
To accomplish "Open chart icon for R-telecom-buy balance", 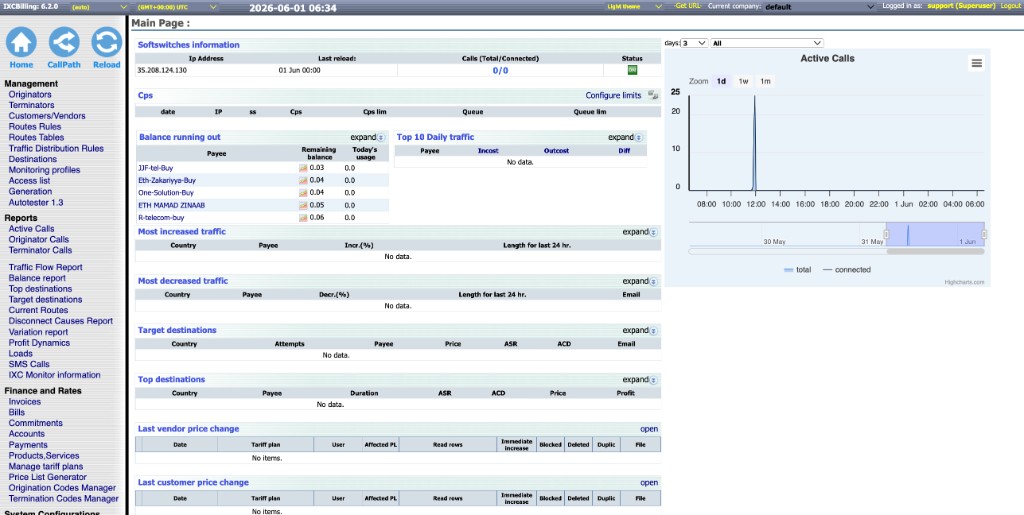I will [x=303, y=218].
